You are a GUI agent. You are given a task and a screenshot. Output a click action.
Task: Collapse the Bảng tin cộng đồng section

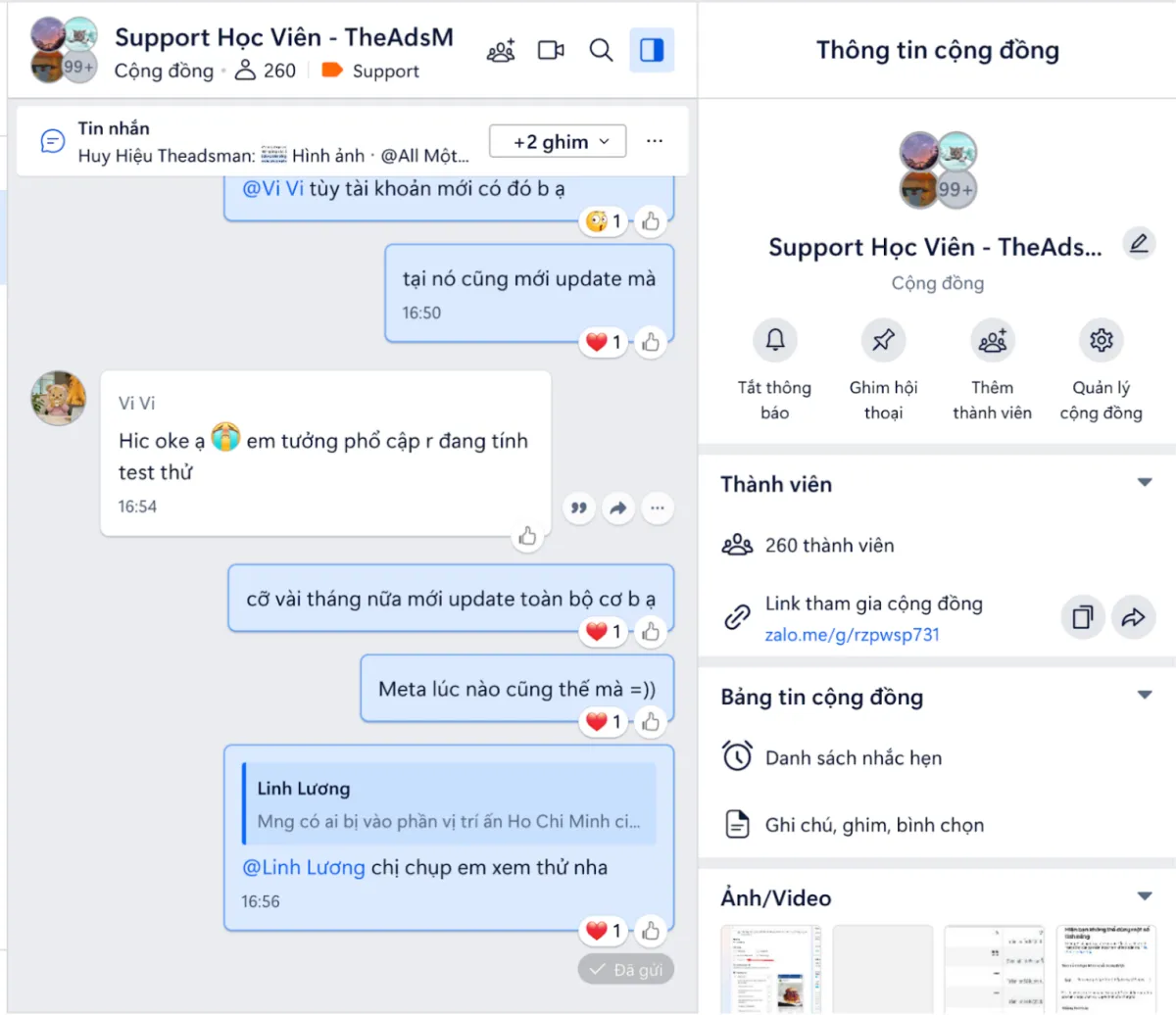[1144, 696]
